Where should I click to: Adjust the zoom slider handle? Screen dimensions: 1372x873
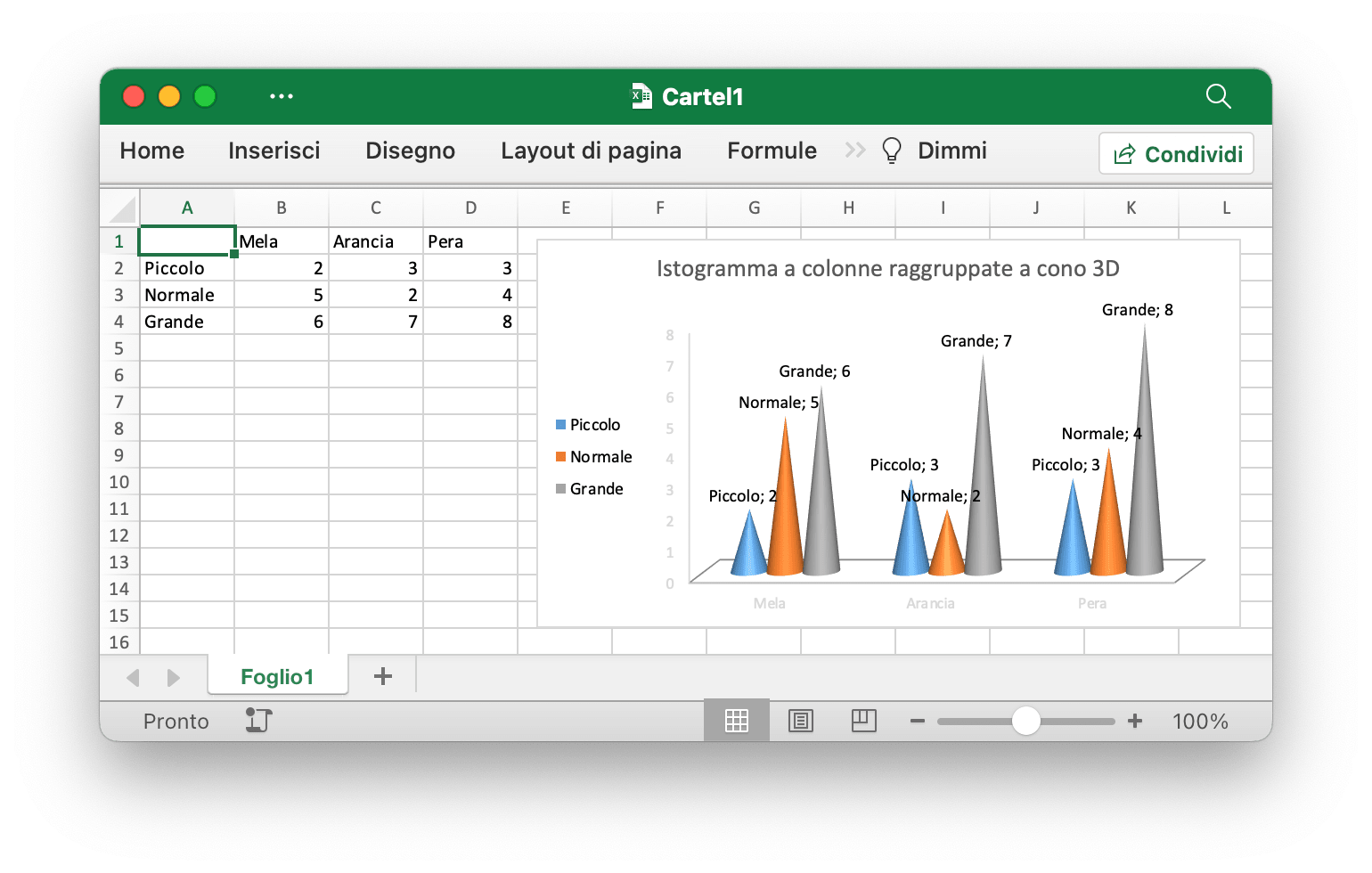[x=1026, y=721]
